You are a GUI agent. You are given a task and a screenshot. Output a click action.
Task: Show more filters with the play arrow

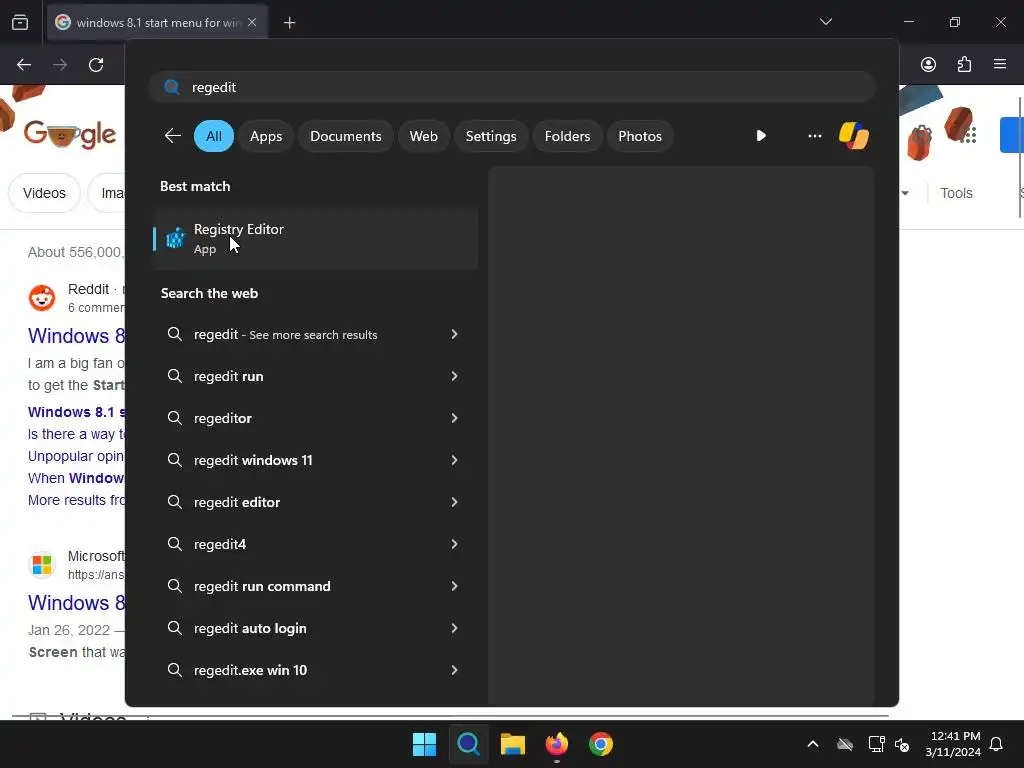click(761, 136)
